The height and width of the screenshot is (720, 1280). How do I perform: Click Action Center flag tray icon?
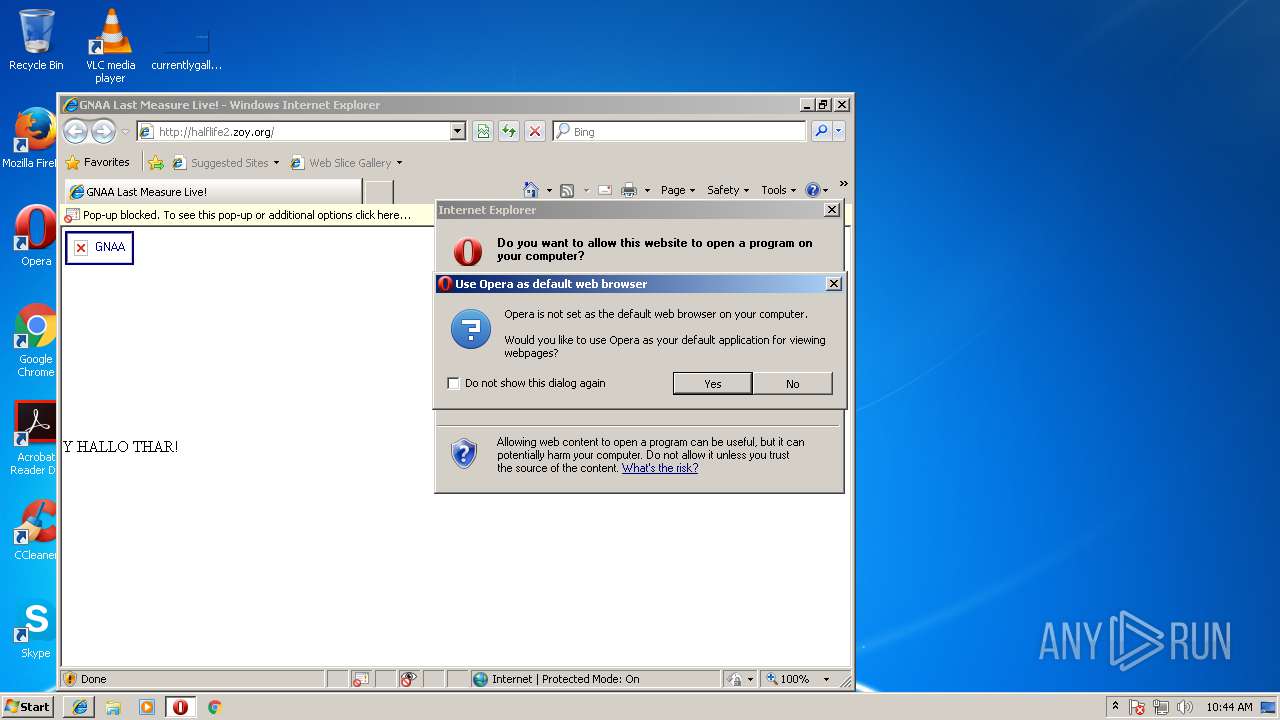point(1137,707)
